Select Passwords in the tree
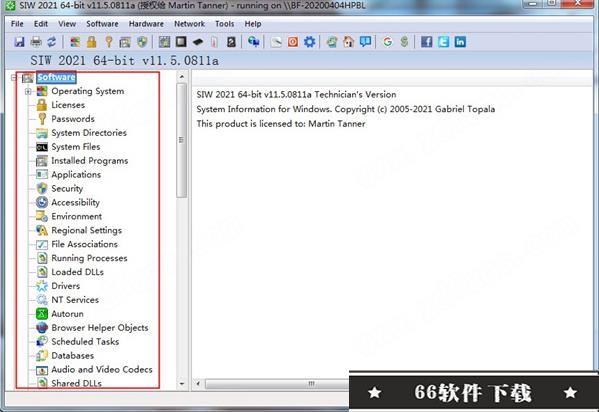This screenshot has width=599, height=412. (x=73, y=119)
